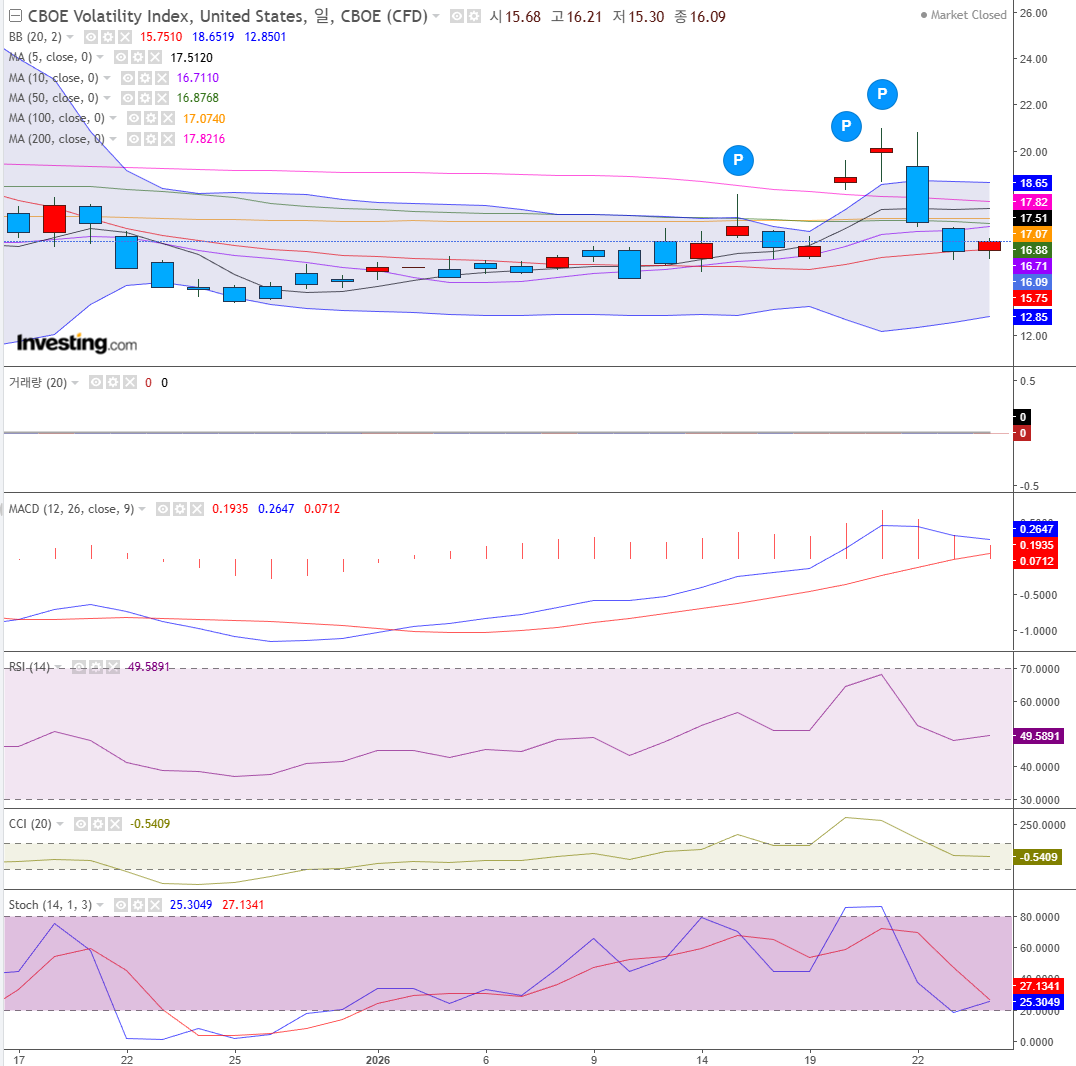Select the 'MACD (12, 26, close, 9)' label
Viewport: 1076px width, 1066px height.
click(71, 509)
